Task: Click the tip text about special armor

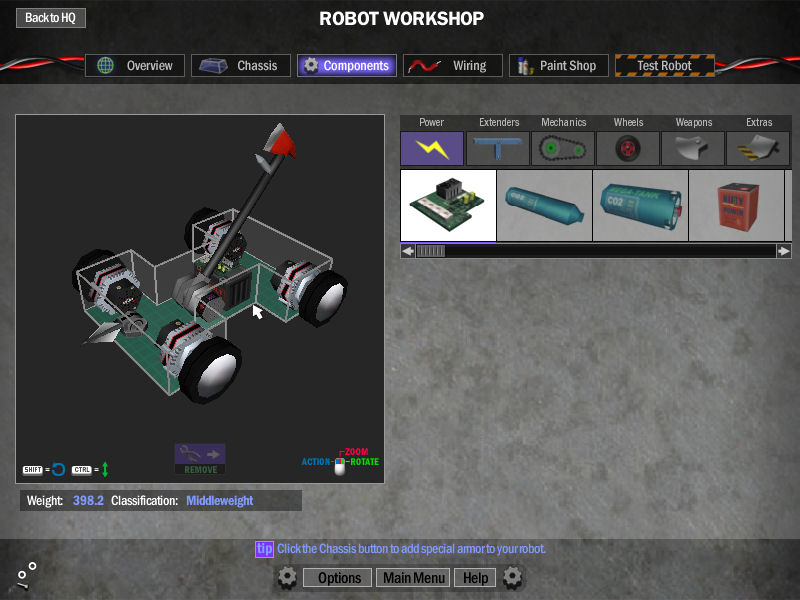Action: (411, 549)
